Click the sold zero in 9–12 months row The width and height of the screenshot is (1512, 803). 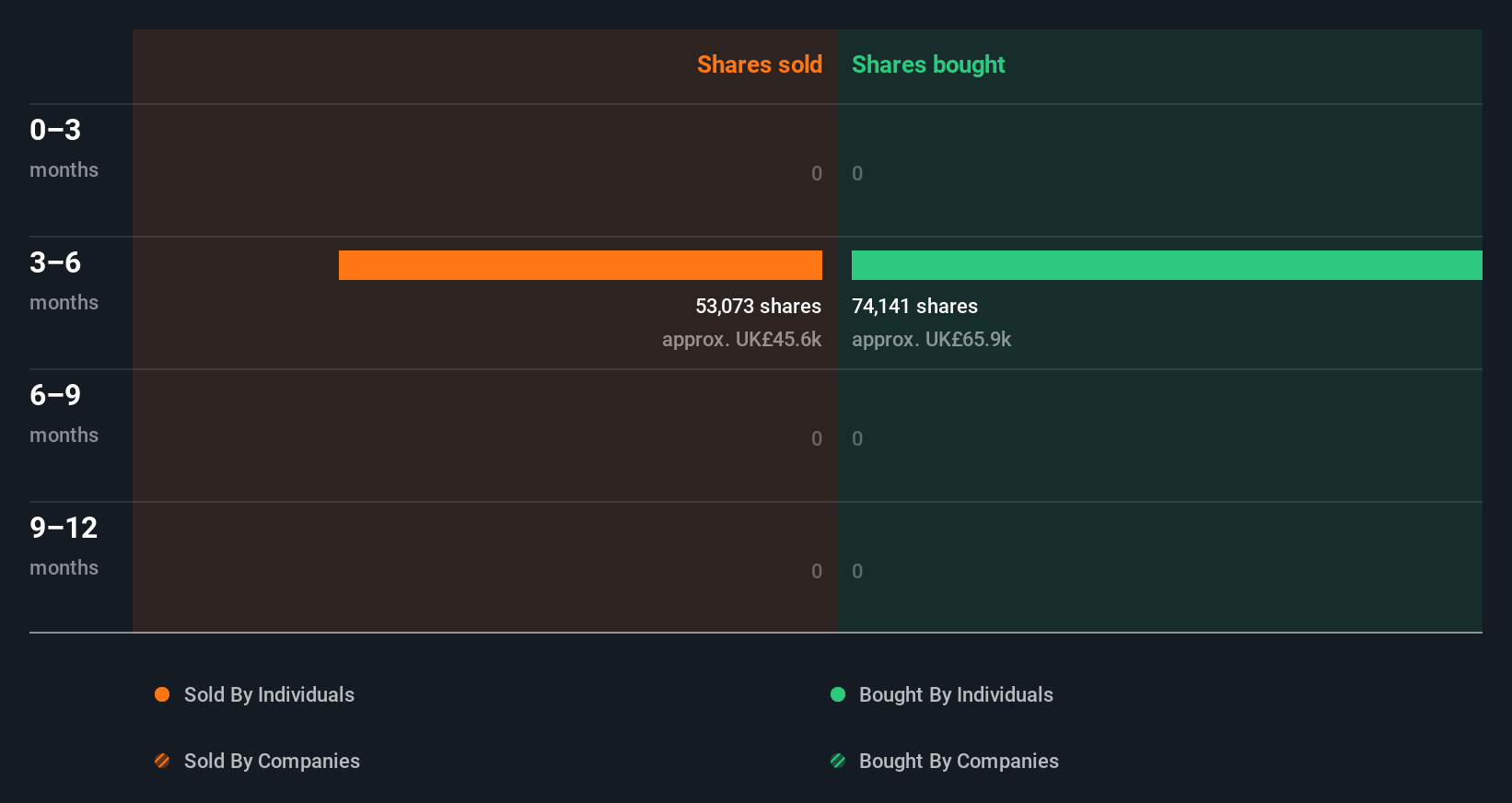817,571
